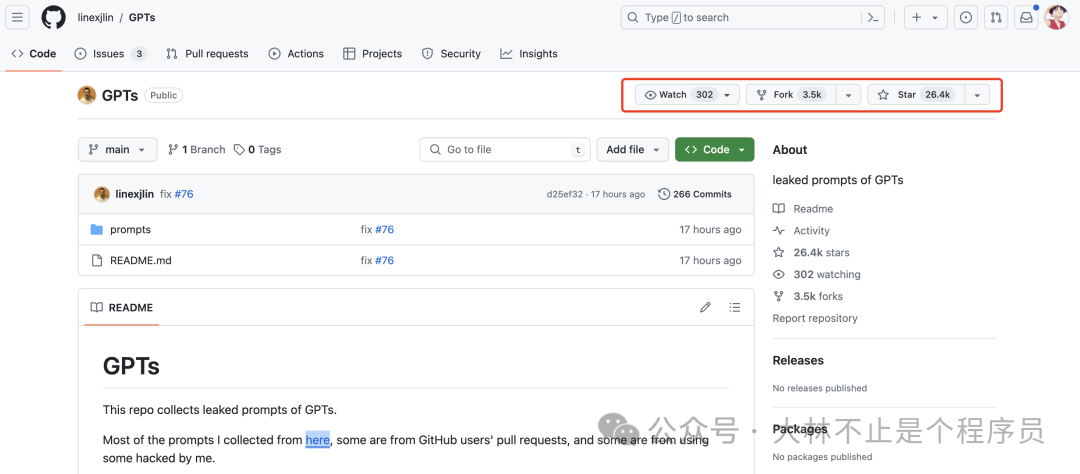Click the GPTs repo owner avatar beside title

point(87,95)
